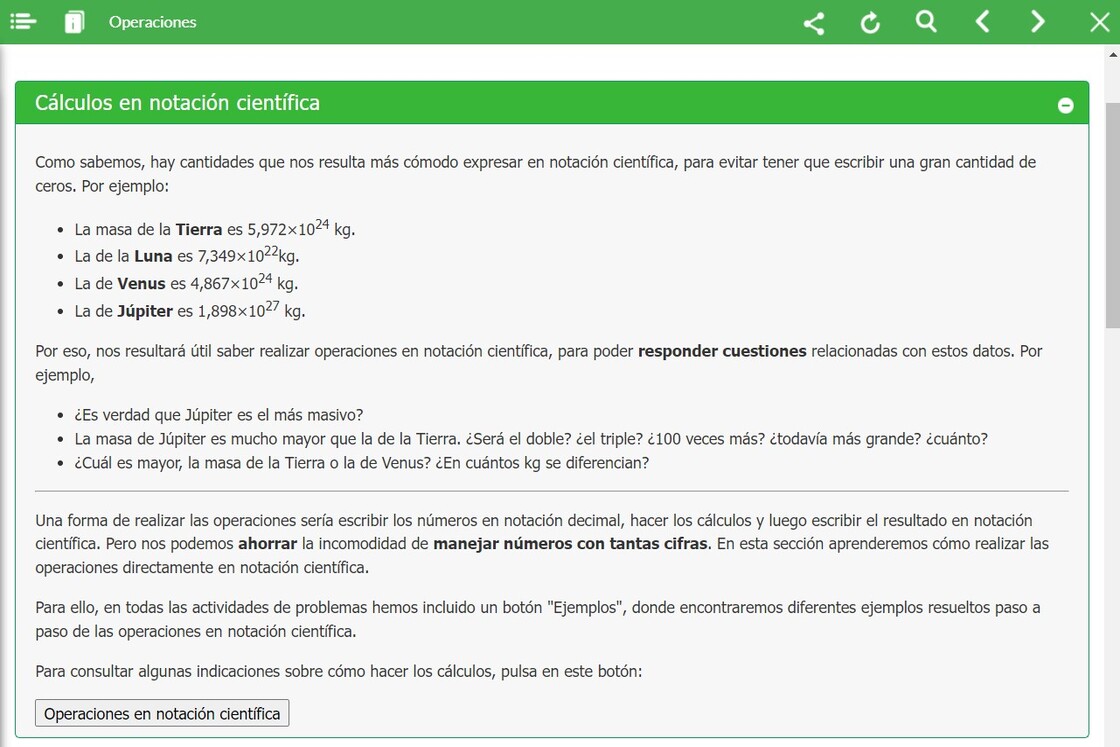Click 'Operaciones en notación científica' button
1120x747 pixels.
point(162,713)
